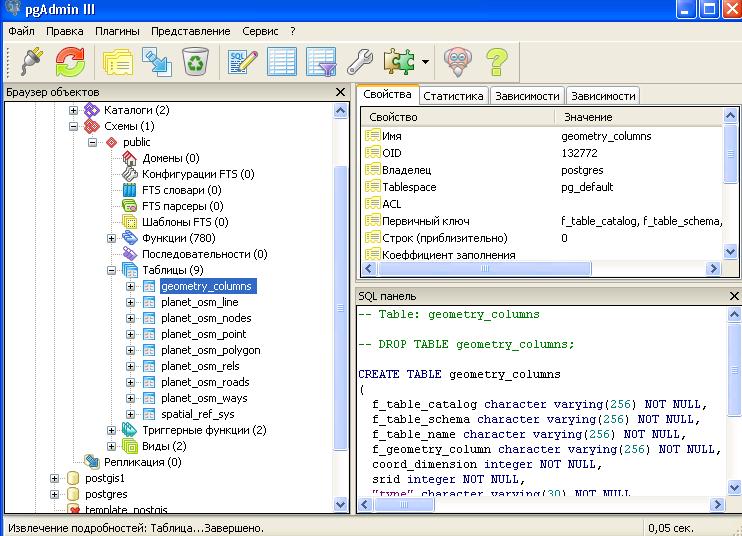Image resolution: width=742 pixels, height=536 pixels.
Task: Refresh the selected object with toolbar icon
Action: (69, 62)
